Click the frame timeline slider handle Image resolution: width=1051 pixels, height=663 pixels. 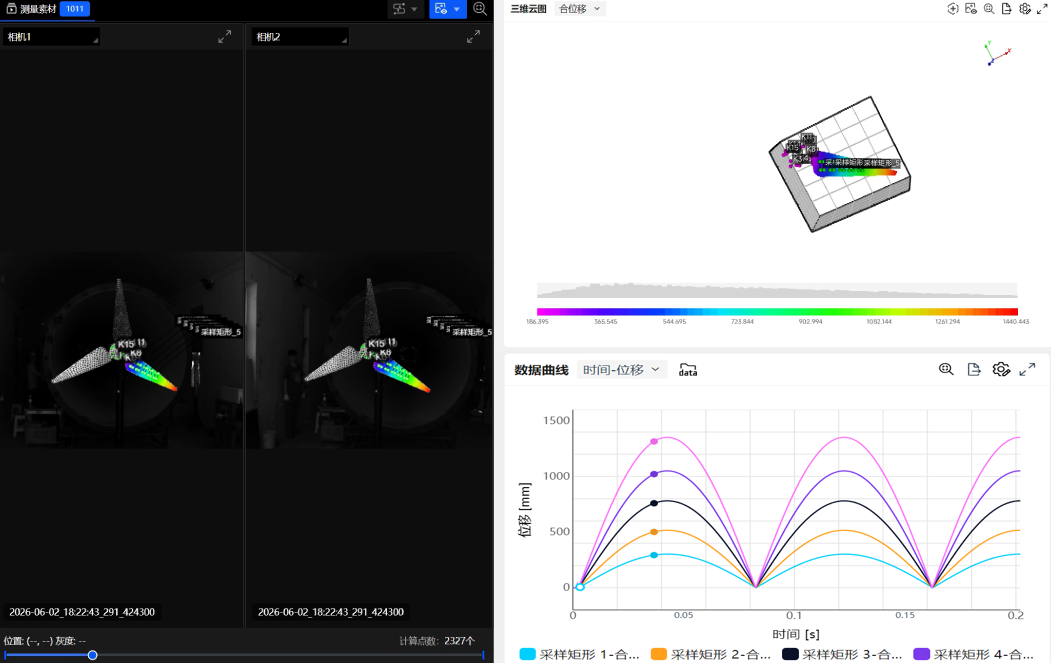point(92,655)
